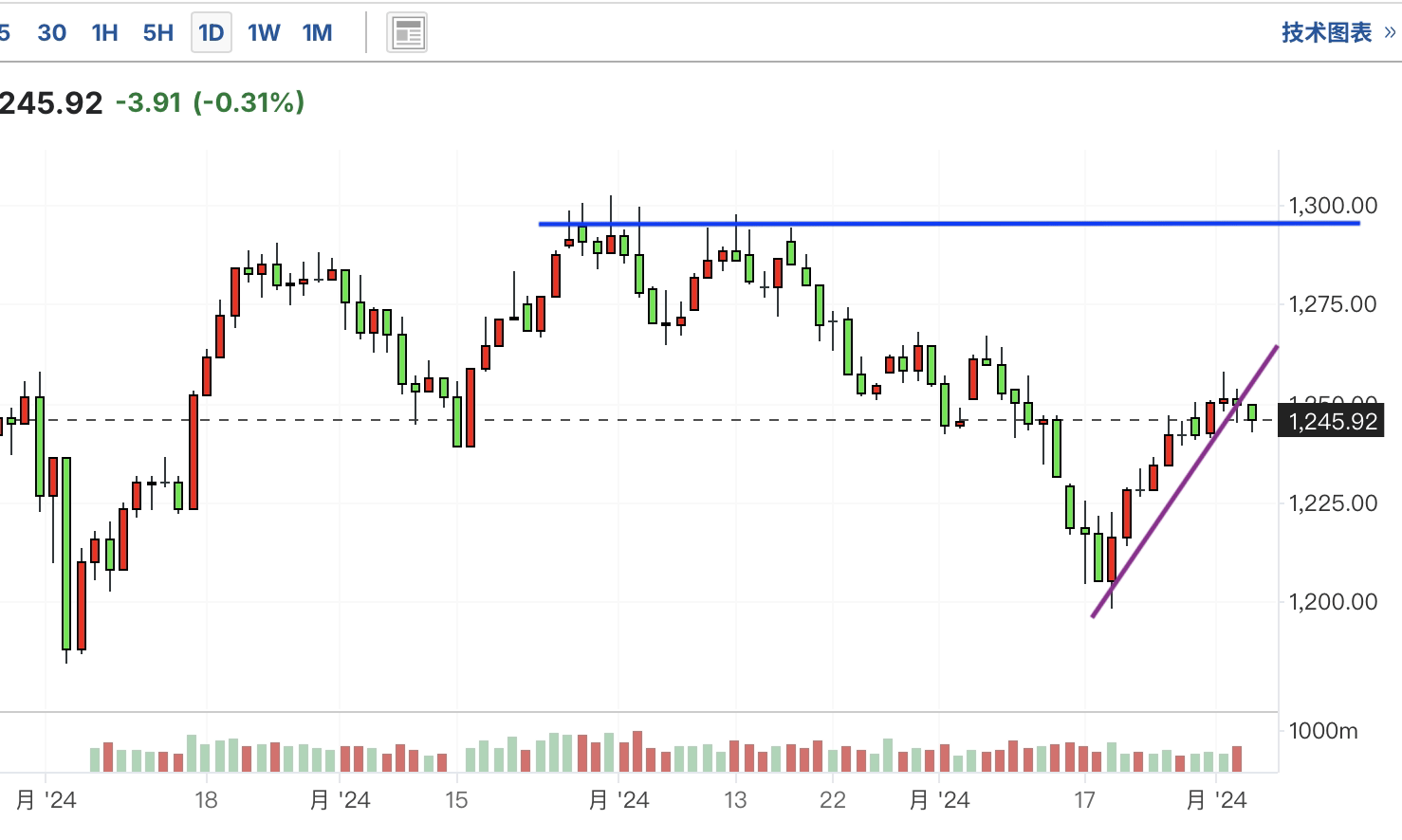Click the date label 13
Screen dimensions: 1402x840
[735, 800]
